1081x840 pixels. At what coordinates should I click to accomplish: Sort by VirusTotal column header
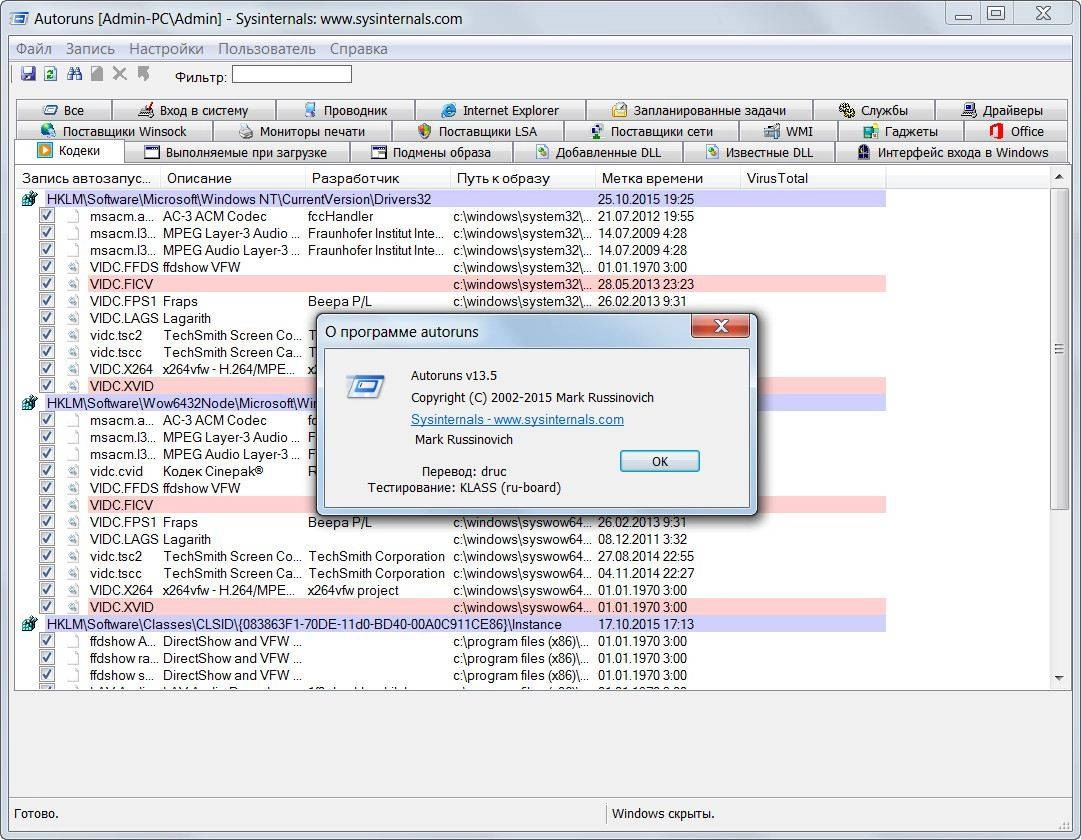[x=813, y=179]
